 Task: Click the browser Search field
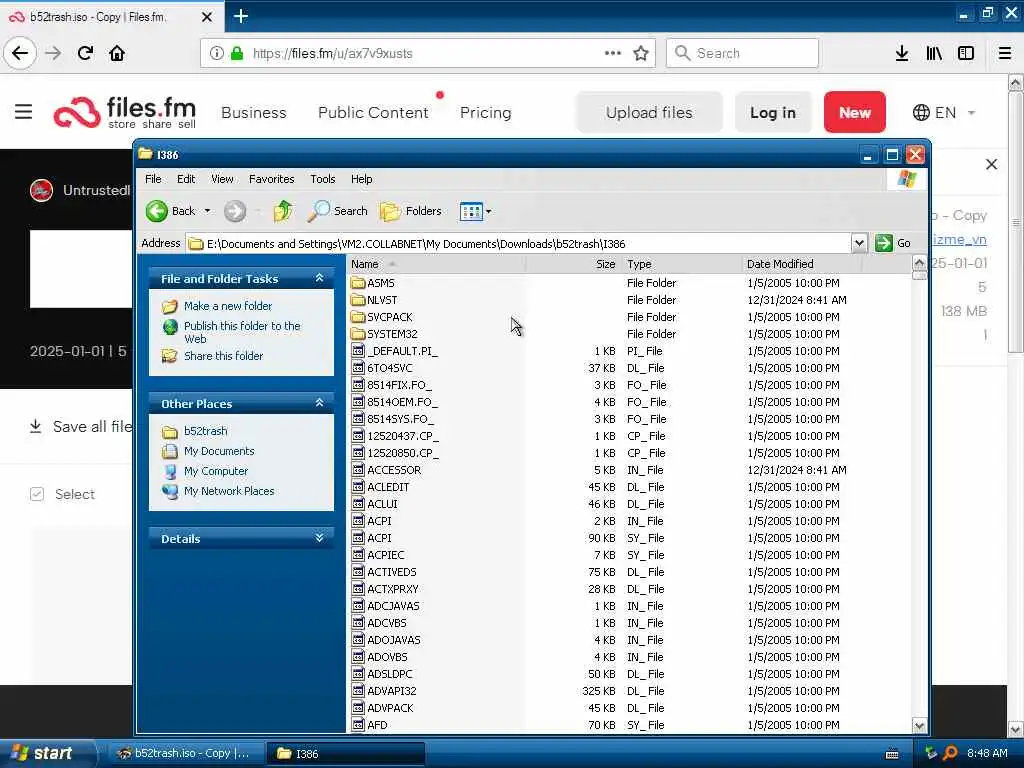coord(742,53)
